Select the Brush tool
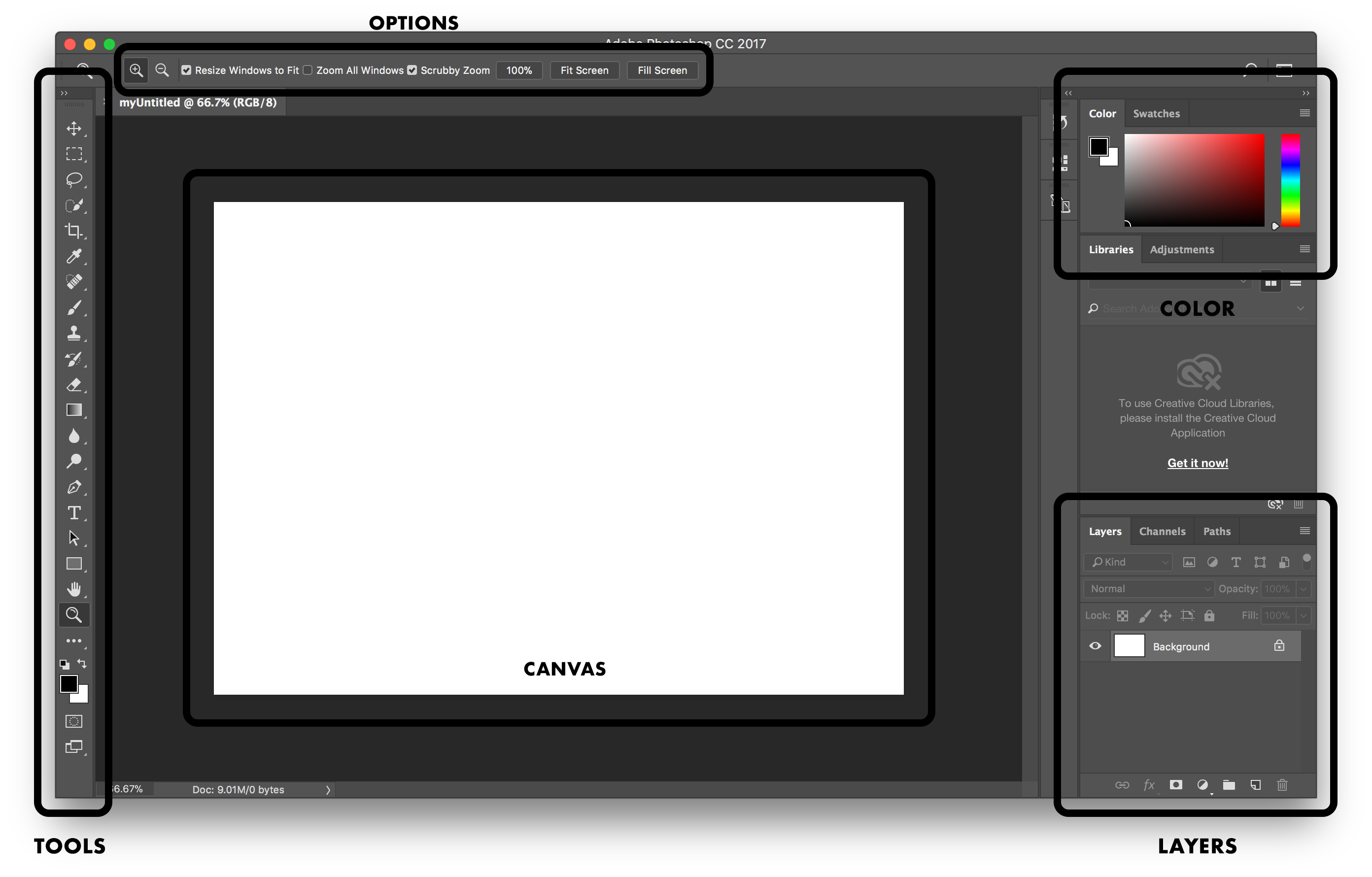 74,307
